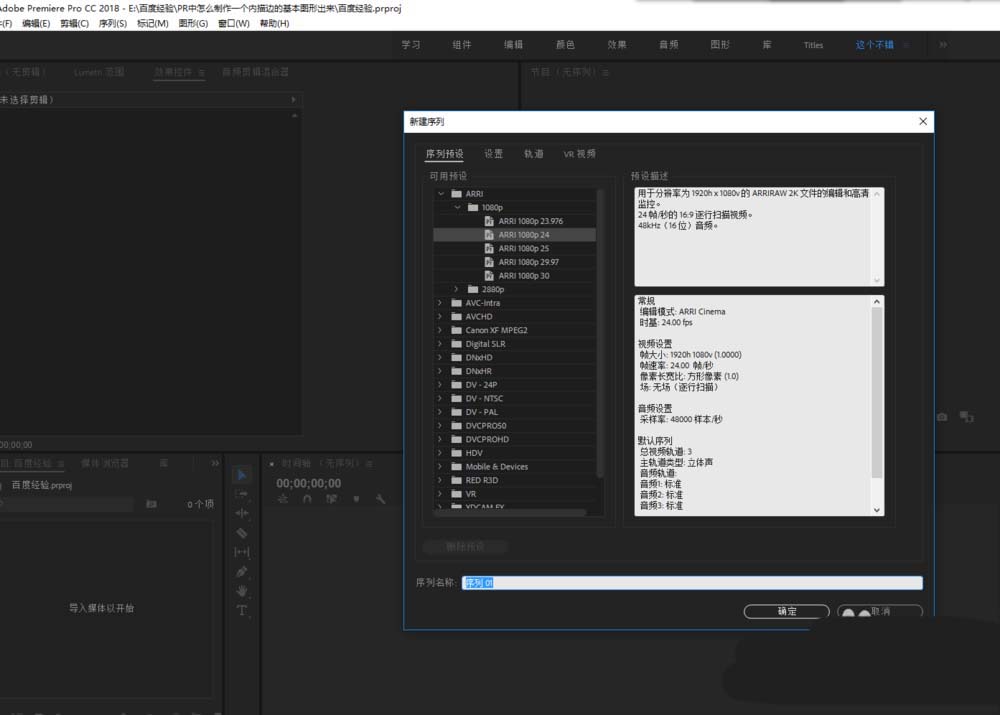Switch to the Titles workspace
The height and width of the screenshot is (715, 1000).
click(x=813, y=45)
